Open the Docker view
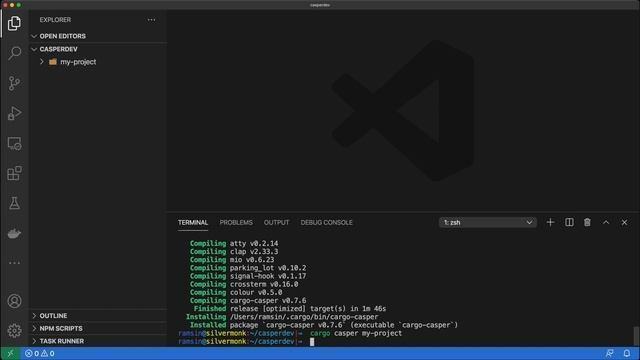The image size is (640, 360). (x=14, y=233)
